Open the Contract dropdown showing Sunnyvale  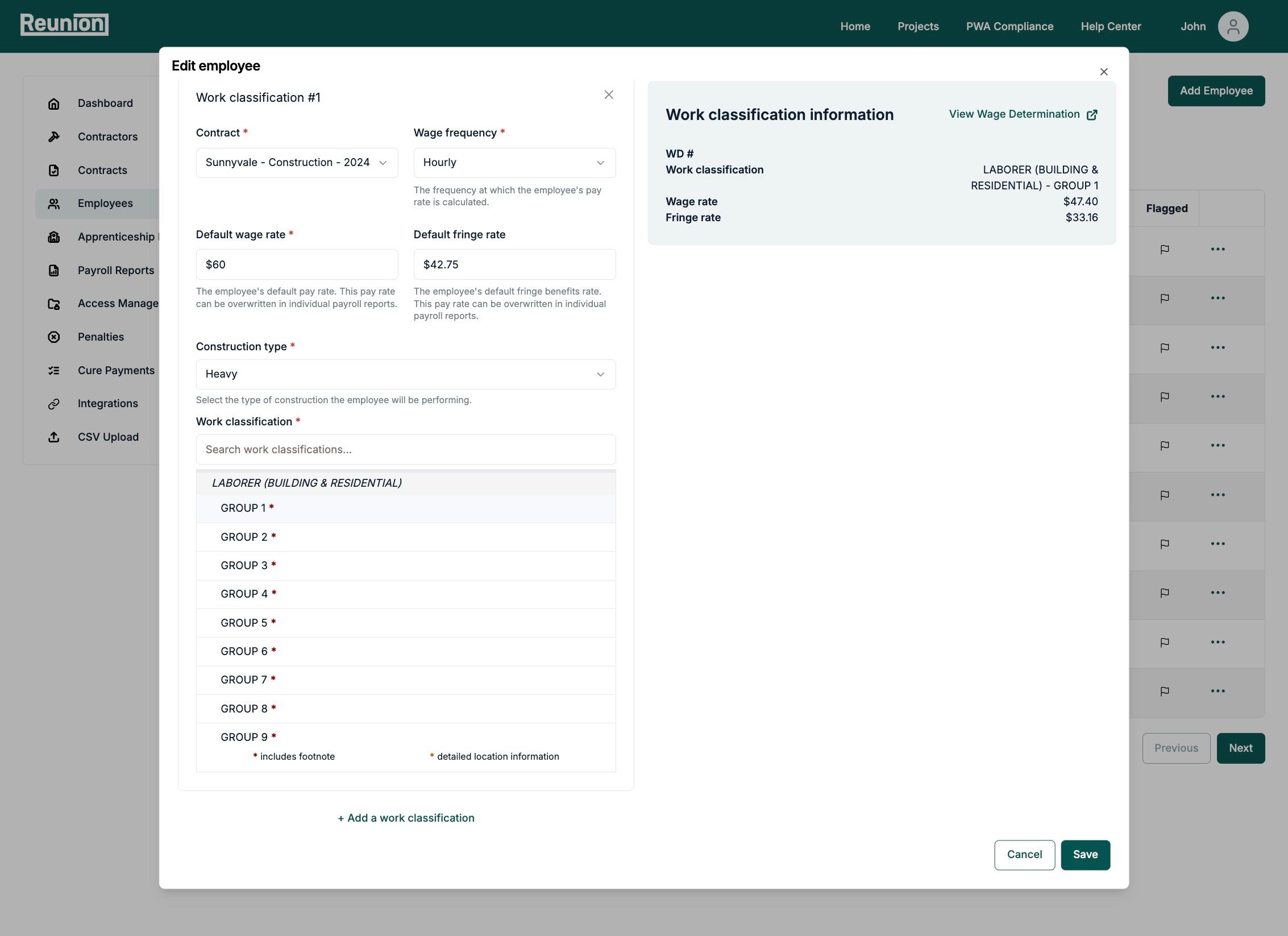coord(297,163)
